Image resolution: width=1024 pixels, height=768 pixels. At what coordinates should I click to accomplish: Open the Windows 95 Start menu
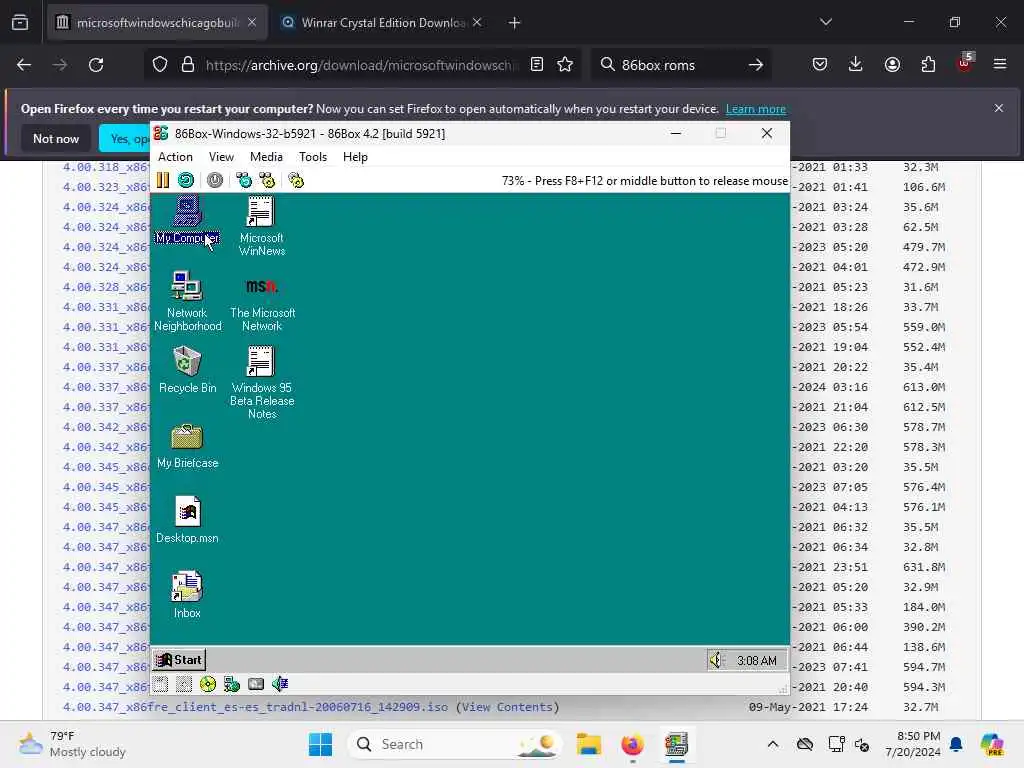coord(179,660)
